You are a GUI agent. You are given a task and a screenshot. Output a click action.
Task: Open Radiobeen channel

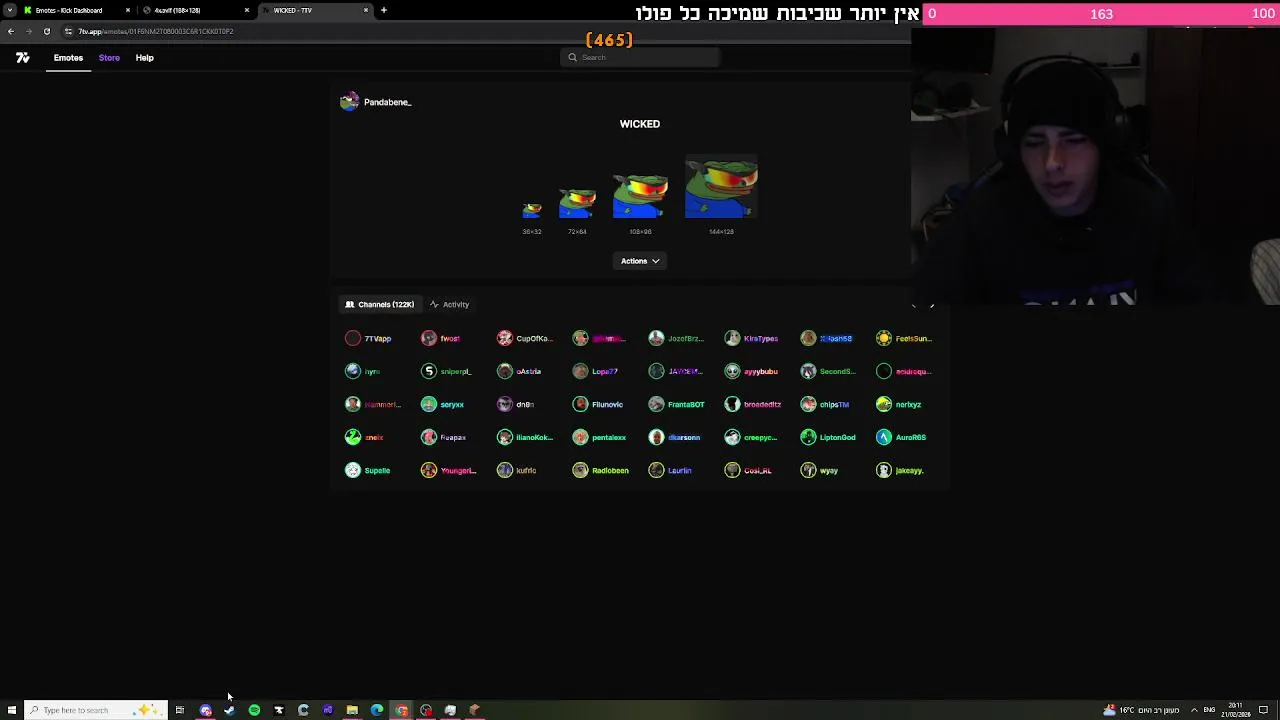[601, 470]
